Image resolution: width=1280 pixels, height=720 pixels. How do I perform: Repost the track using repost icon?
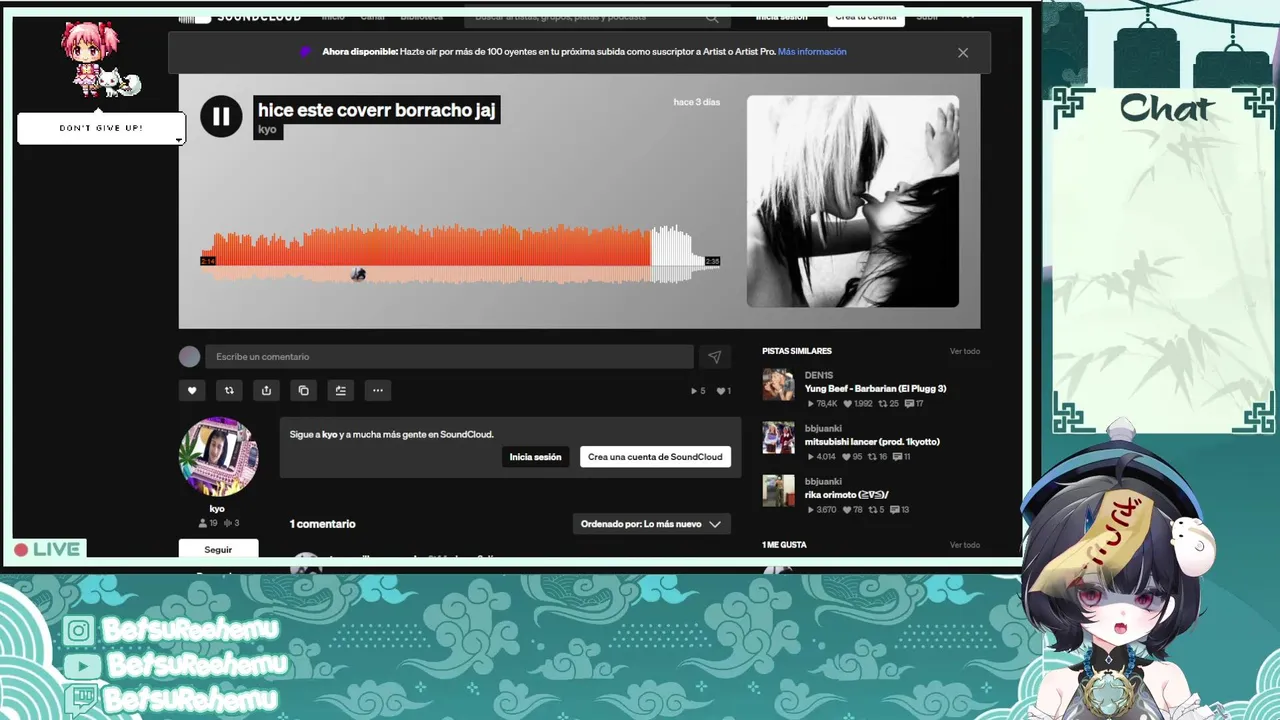click(229, 390)
